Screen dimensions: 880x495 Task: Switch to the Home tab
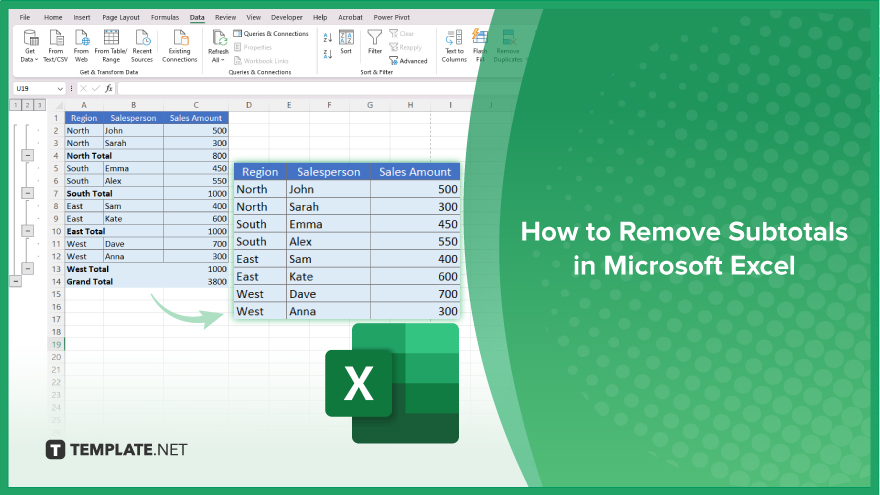53,17
